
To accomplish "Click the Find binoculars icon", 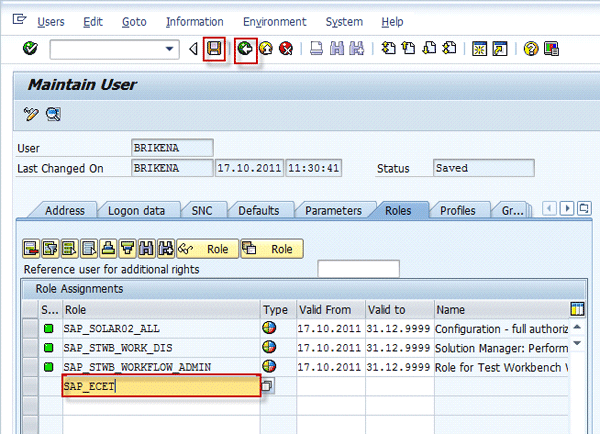I will point(337,49).
